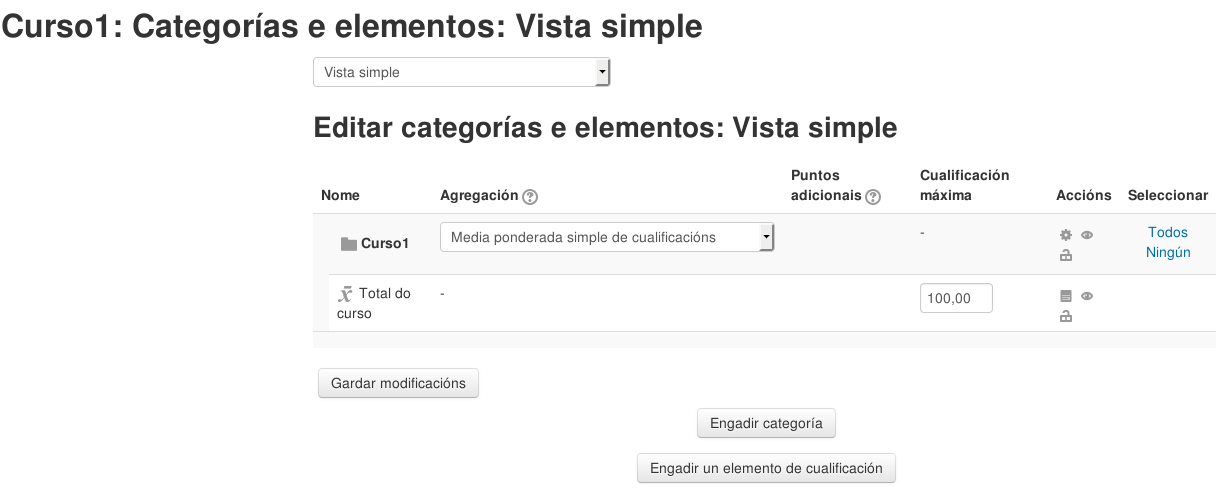
Task: Click the Curso1 category name
Action: pyautogui.click(x=385, y=243)
